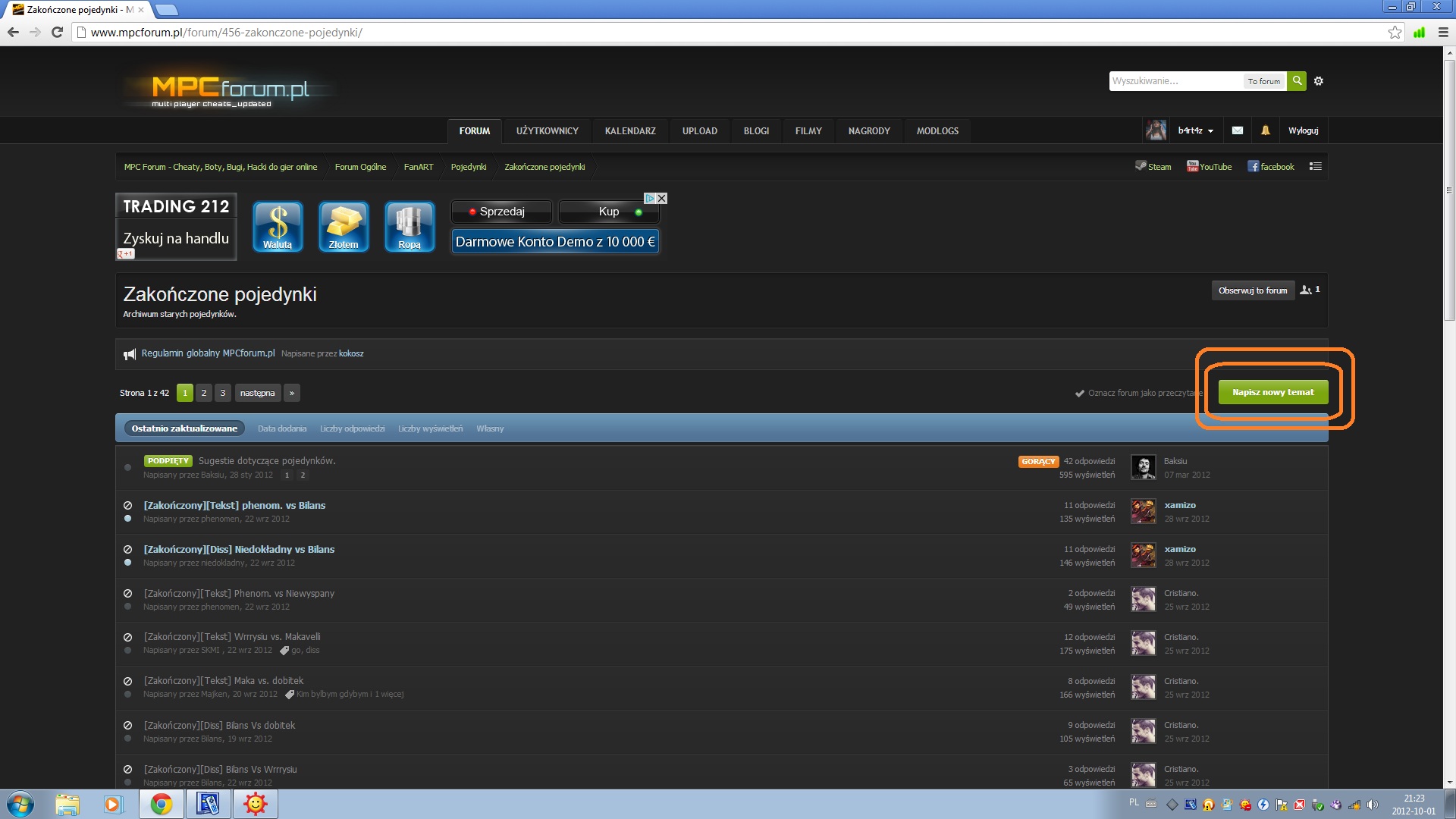Click Sprzedaj button in ad
1456x819 pixels.
[501, 212]
